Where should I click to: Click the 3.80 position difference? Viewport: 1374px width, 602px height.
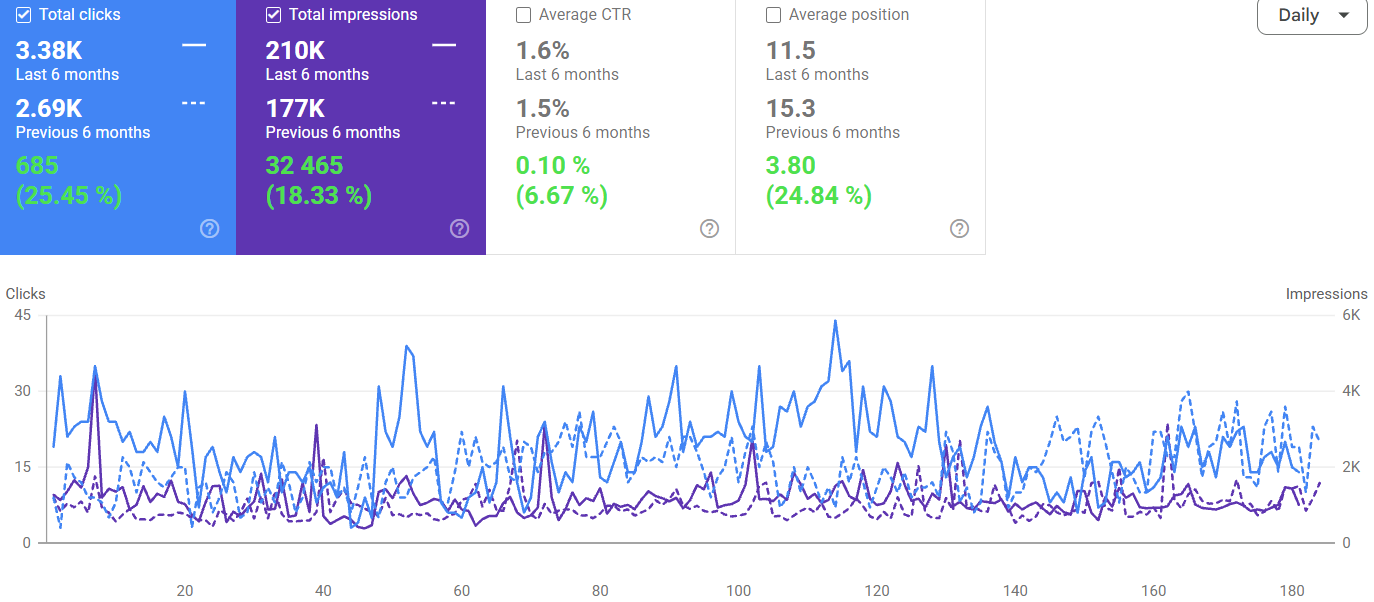tap(791, 165)
